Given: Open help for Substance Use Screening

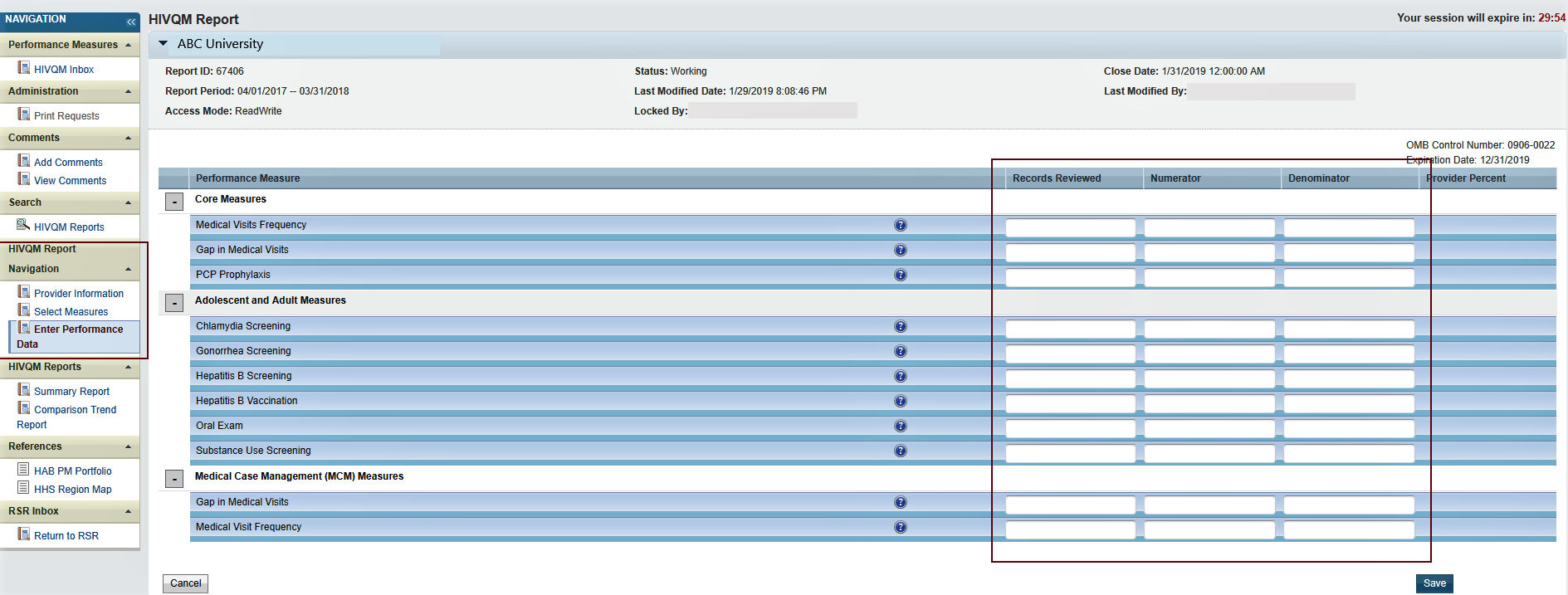Looking at the screenshot, I should pos(900,451).
